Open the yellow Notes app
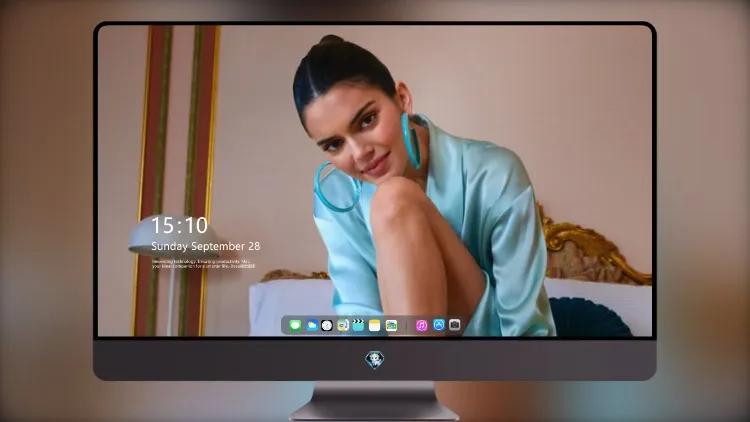 pos(375,325)
